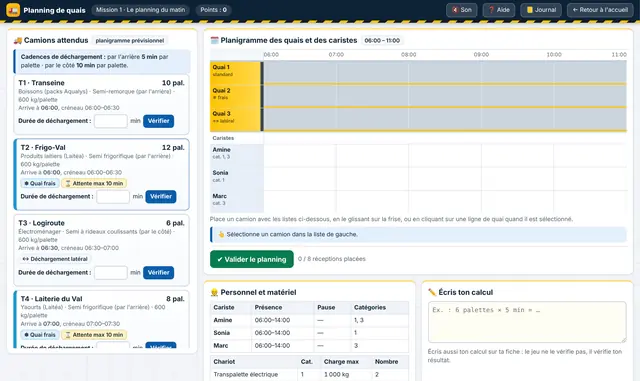Screen dimensions: 640x381
Task: Click the Cadences de déchargement info box
Action: pos(102,61)
